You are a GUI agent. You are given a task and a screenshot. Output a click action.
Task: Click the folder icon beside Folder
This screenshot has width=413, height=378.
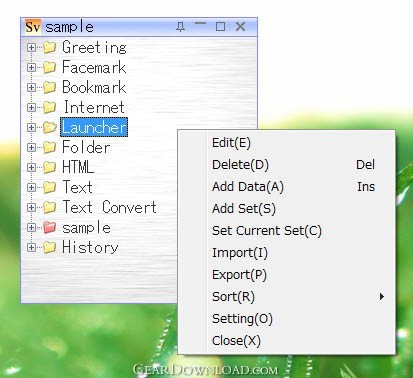click(49, 147)
